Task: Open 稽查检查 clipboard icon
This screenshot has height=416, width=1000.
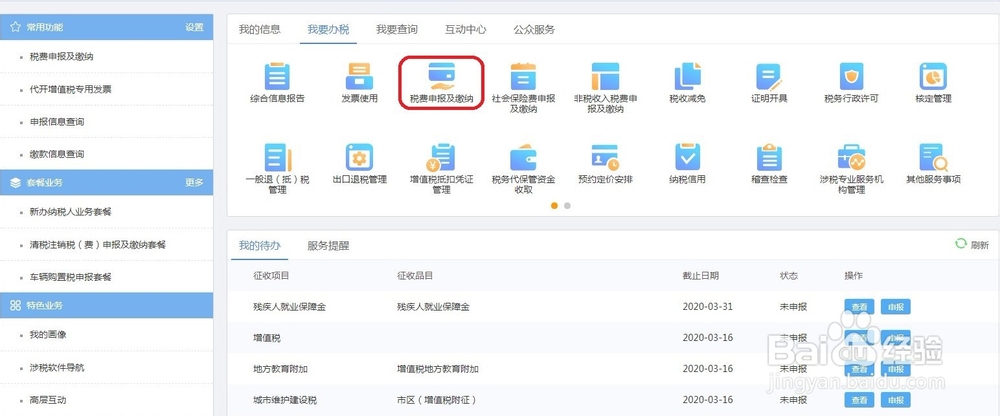Action: coord(769,157)
